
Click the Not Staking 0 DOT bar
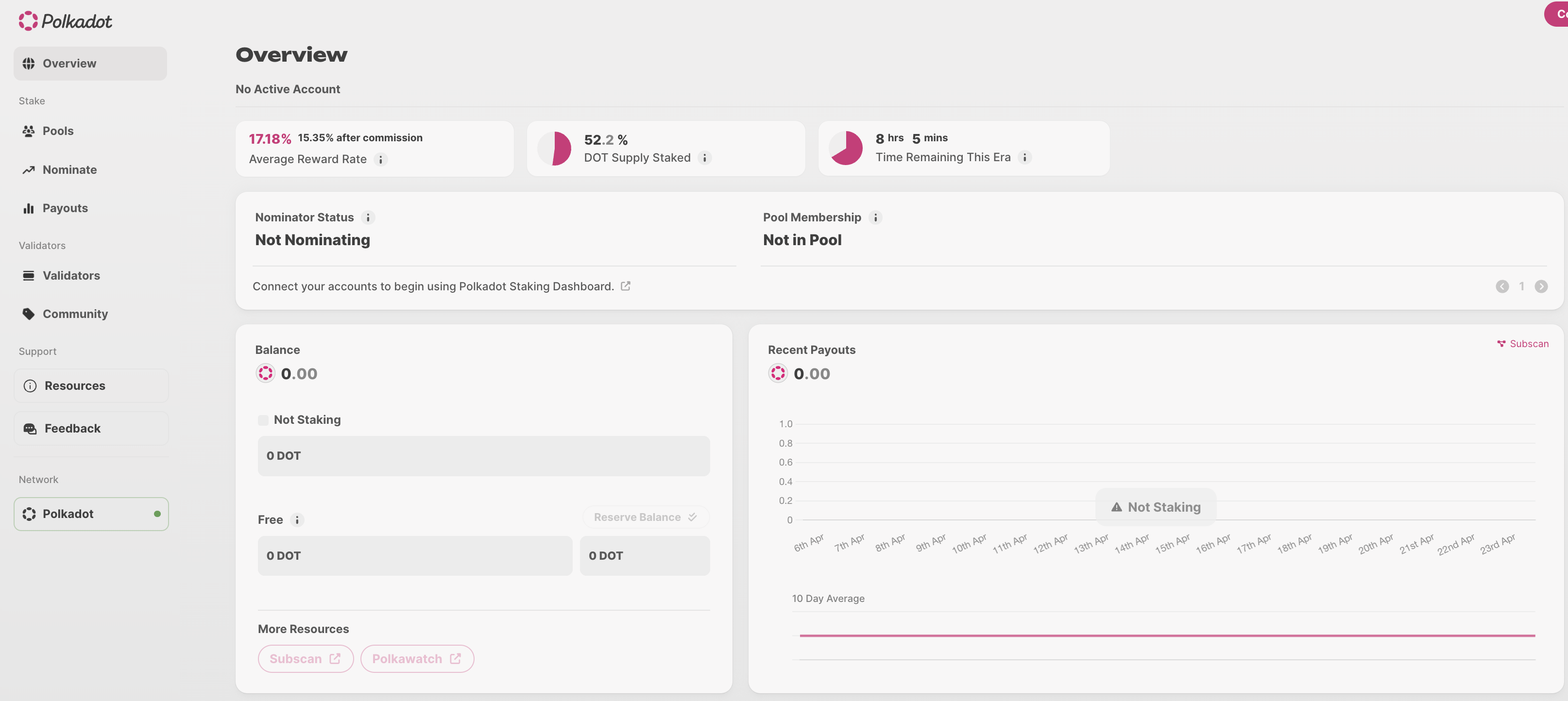coord(484,456)
